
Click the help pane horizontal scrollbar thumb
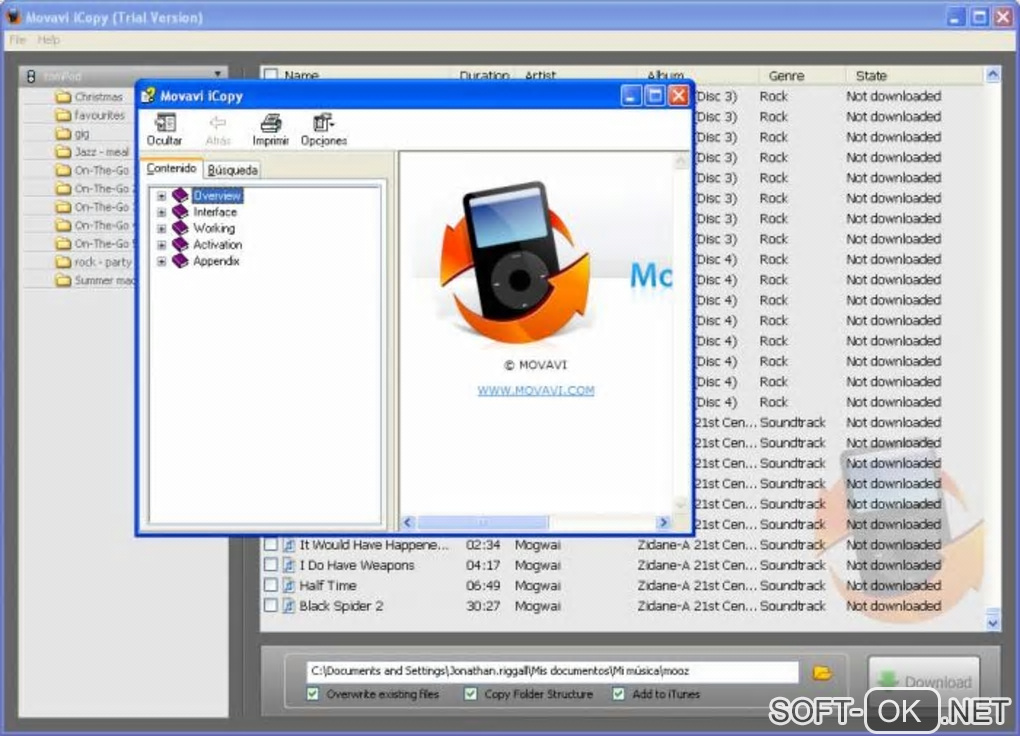click(x=482, y=522)
